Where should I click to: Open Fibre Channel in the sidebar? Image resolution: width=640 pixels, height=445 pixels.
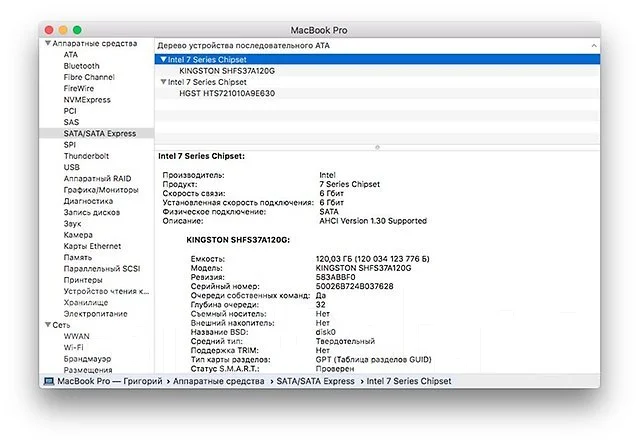(x=89, y=77)
